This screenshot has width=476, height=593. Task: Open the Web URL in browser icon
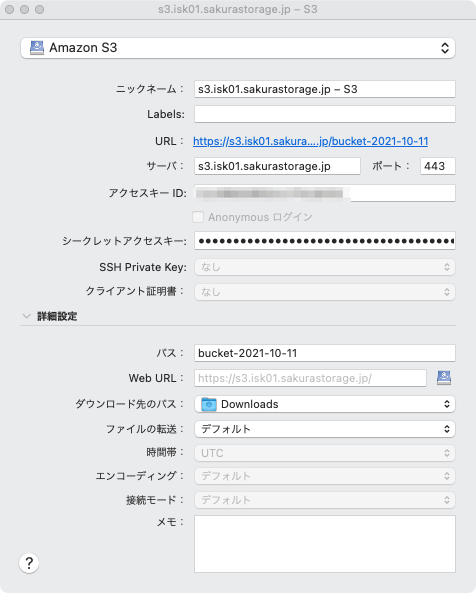tap(444, 378)
